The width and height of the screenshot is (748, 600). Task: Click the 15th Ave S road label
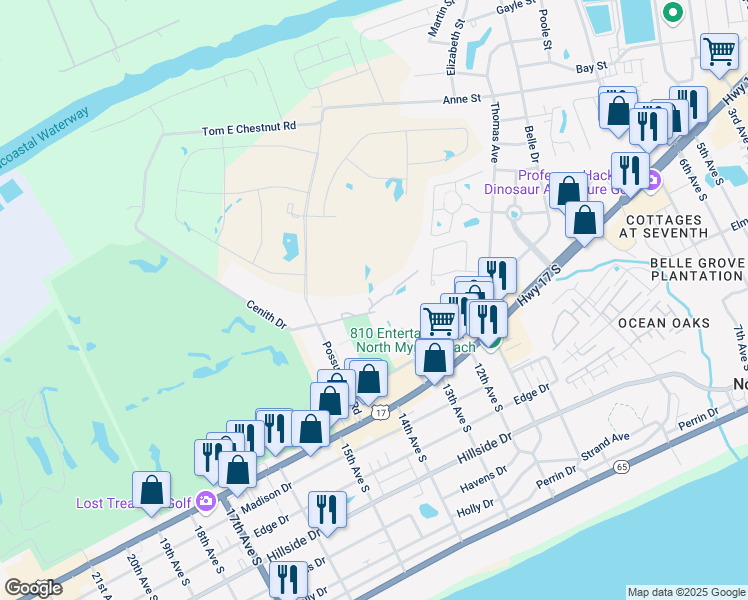[x=354, y=467]
